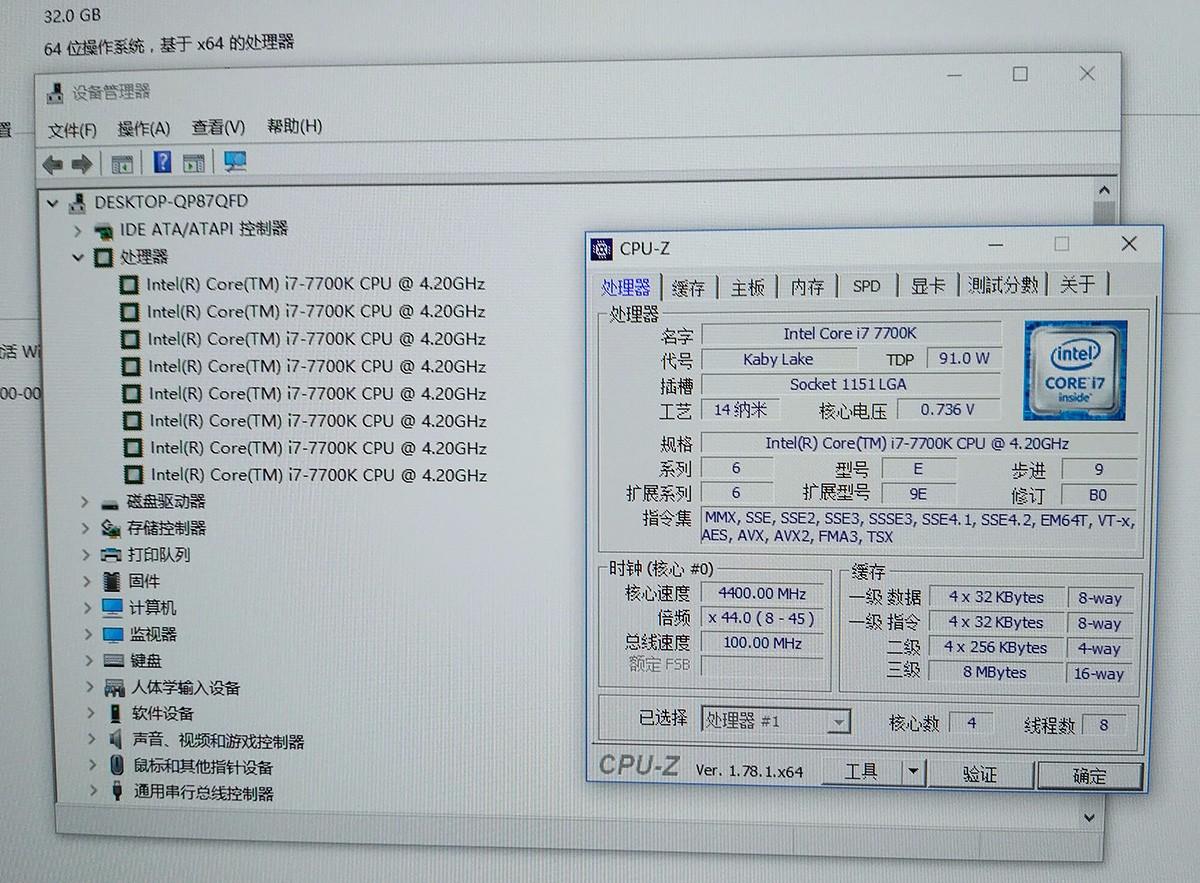
Task: Collapse the 处理器 tree branch
Action: pos(78,257)
